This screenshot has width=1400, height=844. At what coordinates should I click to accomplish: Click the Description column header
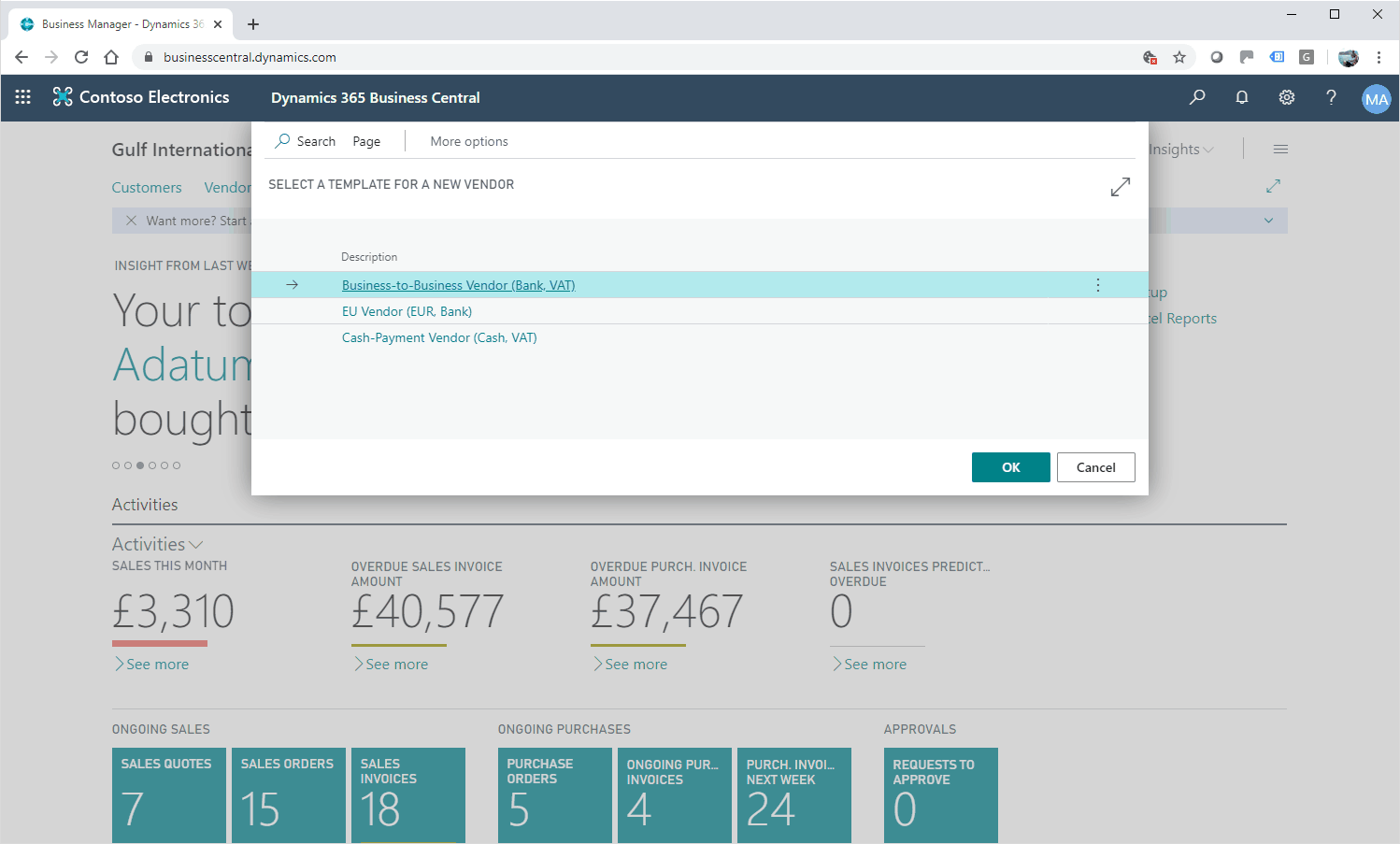[369, 257]
